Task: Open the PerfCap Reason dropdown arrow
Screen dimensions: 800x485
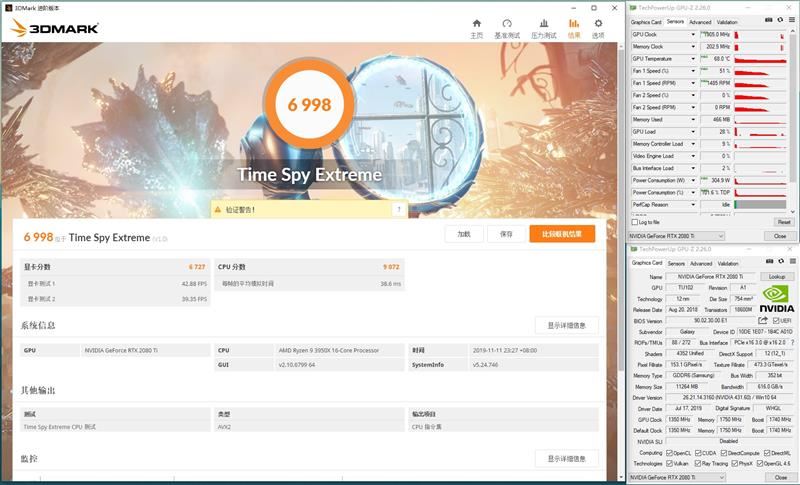Action: (x=693, y=205)
